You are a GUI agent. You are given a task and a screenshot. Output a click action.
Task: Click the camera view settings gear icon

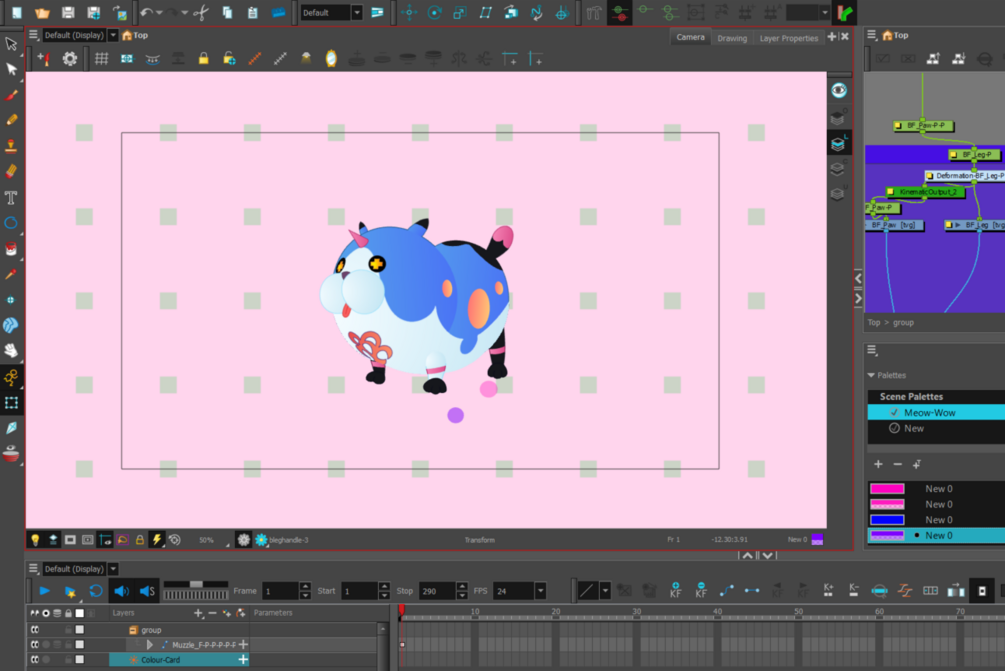point(69,58)
